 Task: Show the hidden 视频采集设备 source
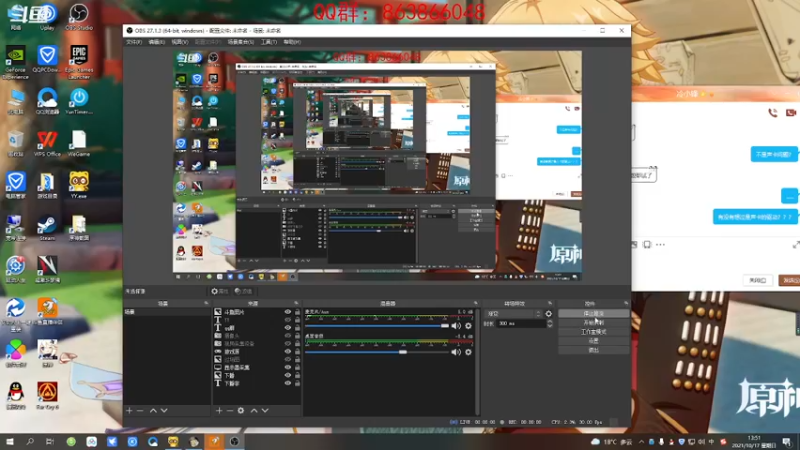click(x=288, y=343)
